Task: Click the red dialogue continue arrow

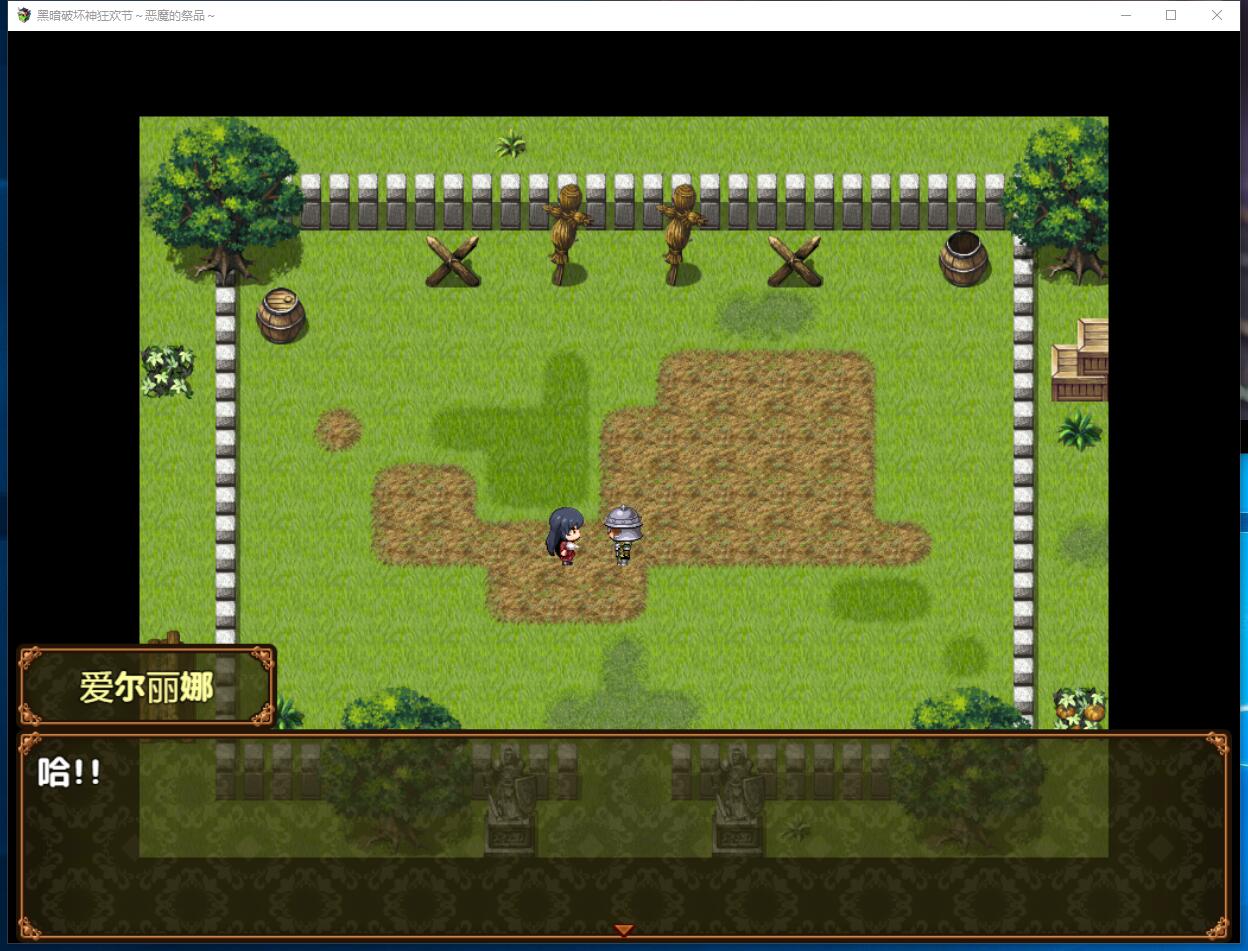Action: pyautogui.click(x=623, y=930)
